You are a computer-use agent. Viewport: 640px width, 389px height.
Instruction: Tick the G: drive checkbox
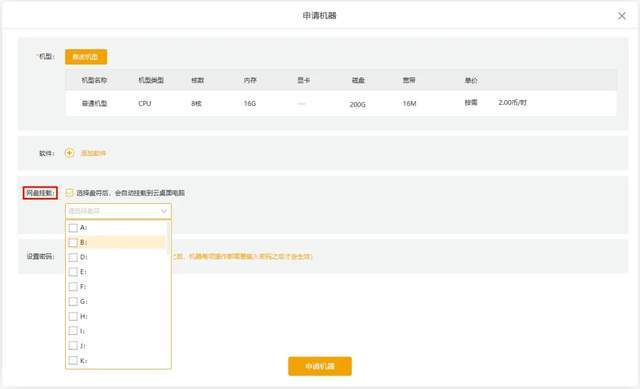(73, 301)
